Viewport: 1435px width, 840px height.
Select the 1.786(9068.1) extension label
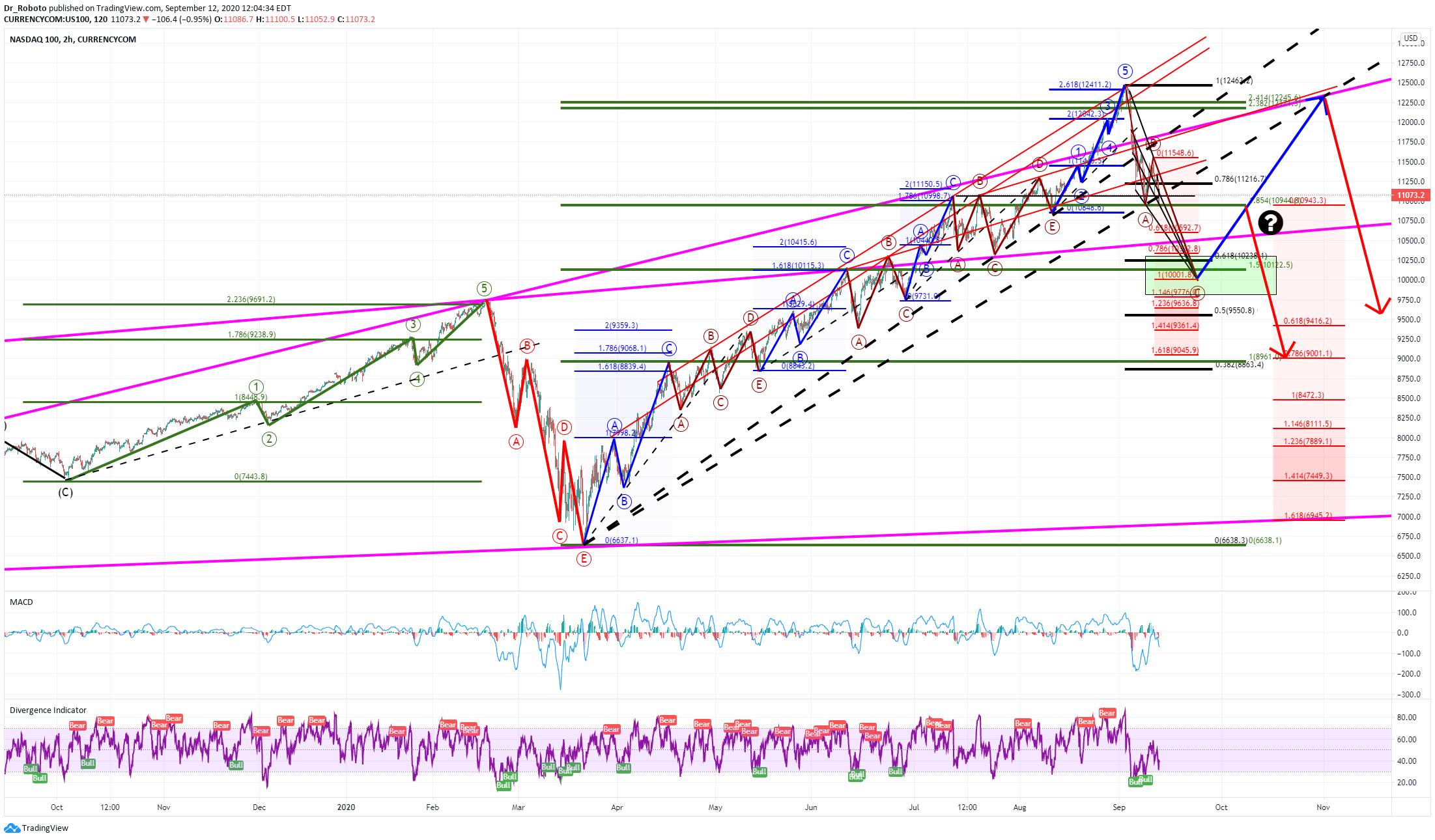pyautogui.click(x=623, y=348)
